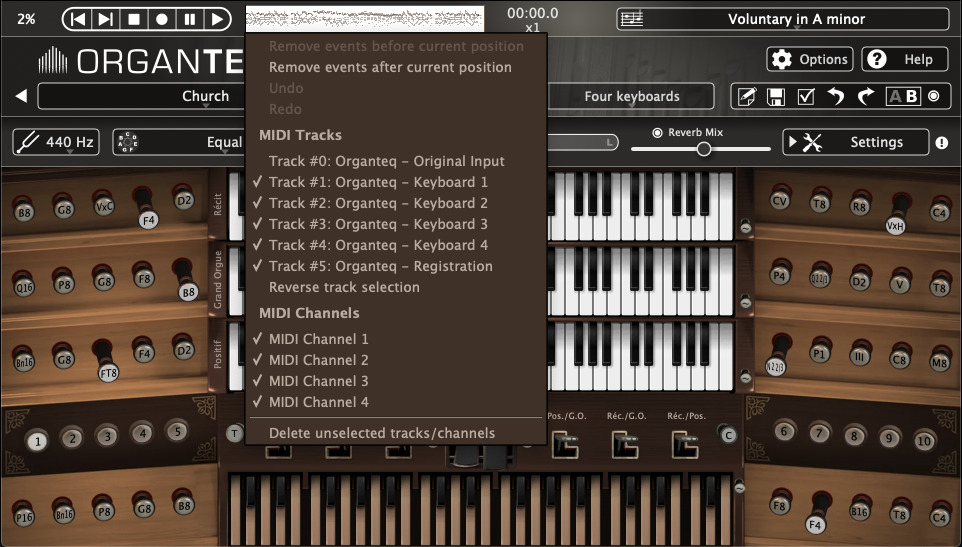
Task: Toggle MIDI Channel 4 entry
Action: 318,402
